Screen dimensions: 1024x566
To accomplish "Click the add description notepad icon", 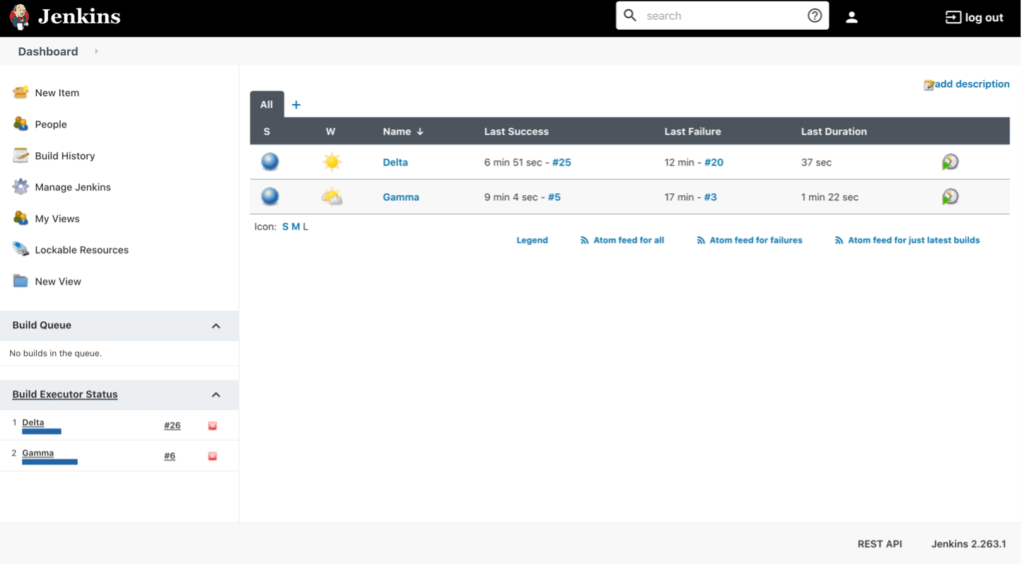I will (x=929, y=85).
